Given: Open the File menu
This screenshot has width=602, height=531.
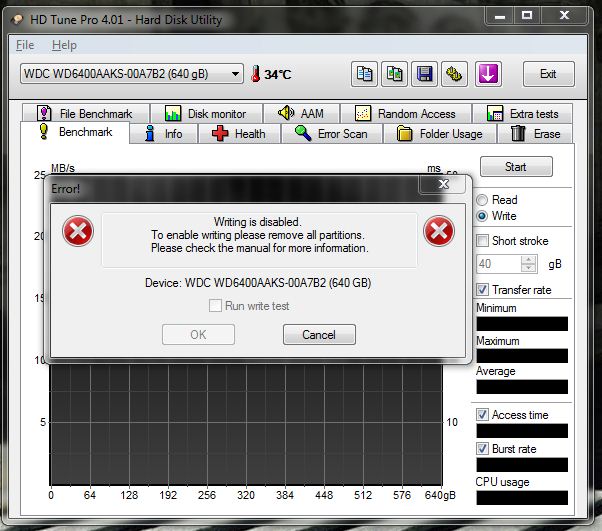Looking at the screenshot, I should (x=25, y=45).
